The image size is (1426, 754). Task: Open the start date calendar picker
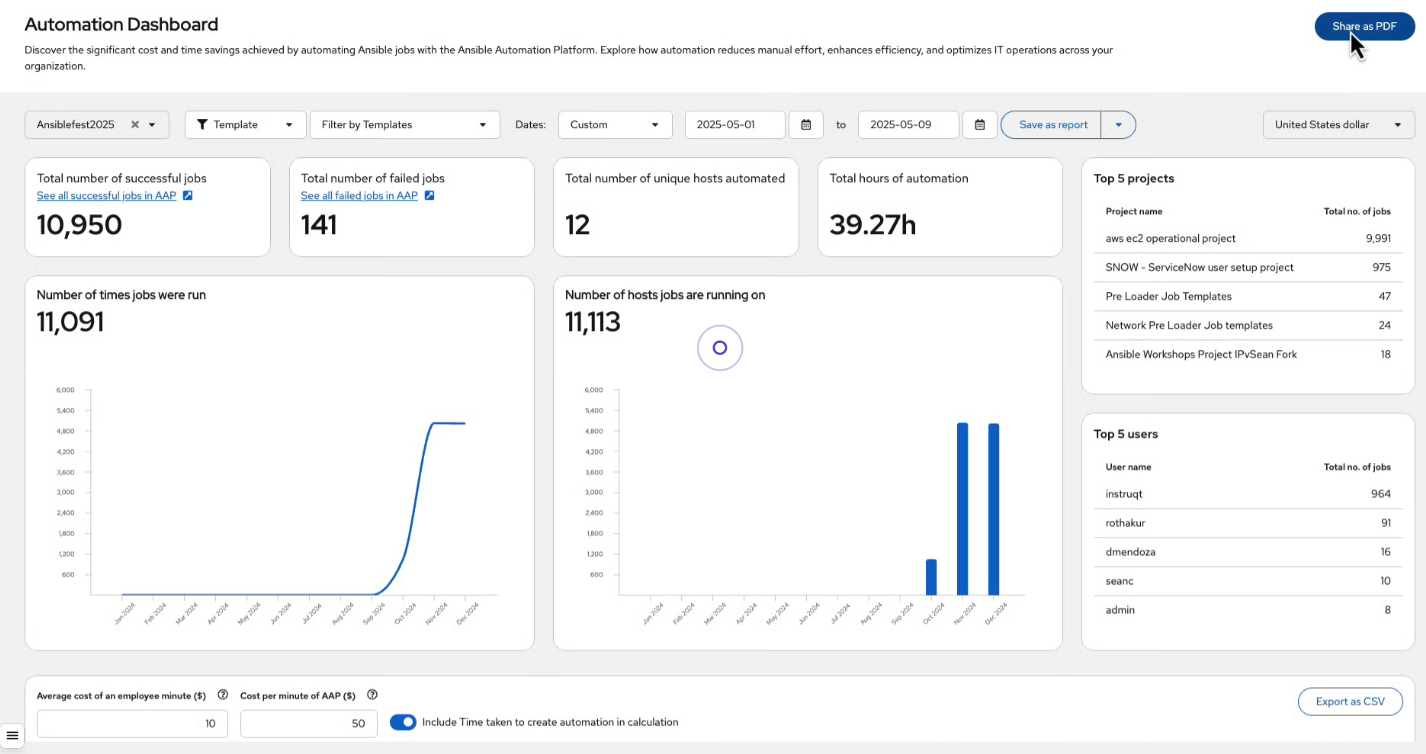point(806,124)
